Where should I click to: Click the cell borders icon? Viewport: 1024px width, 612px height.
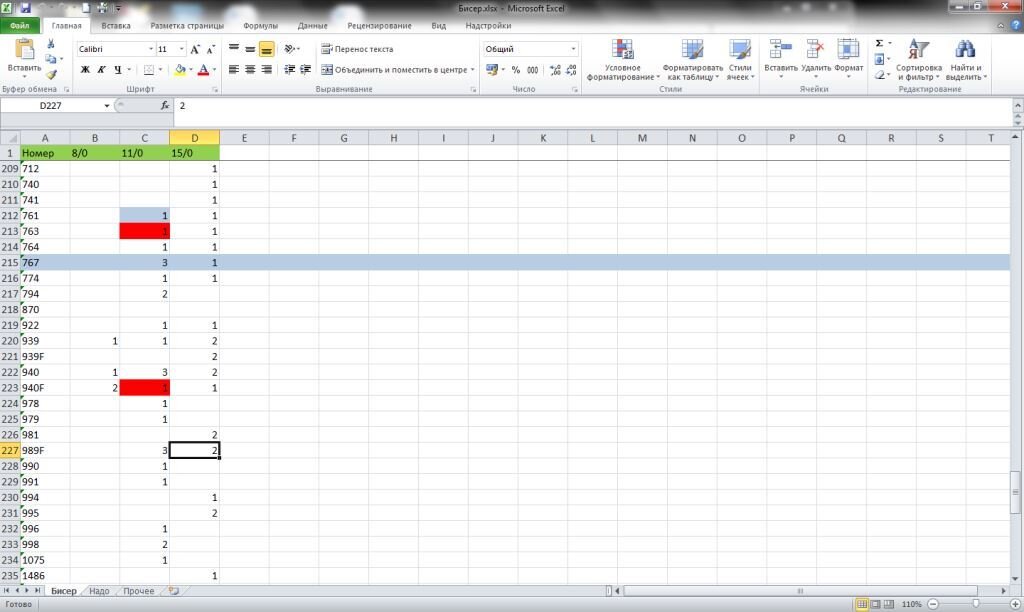(149, 69)
